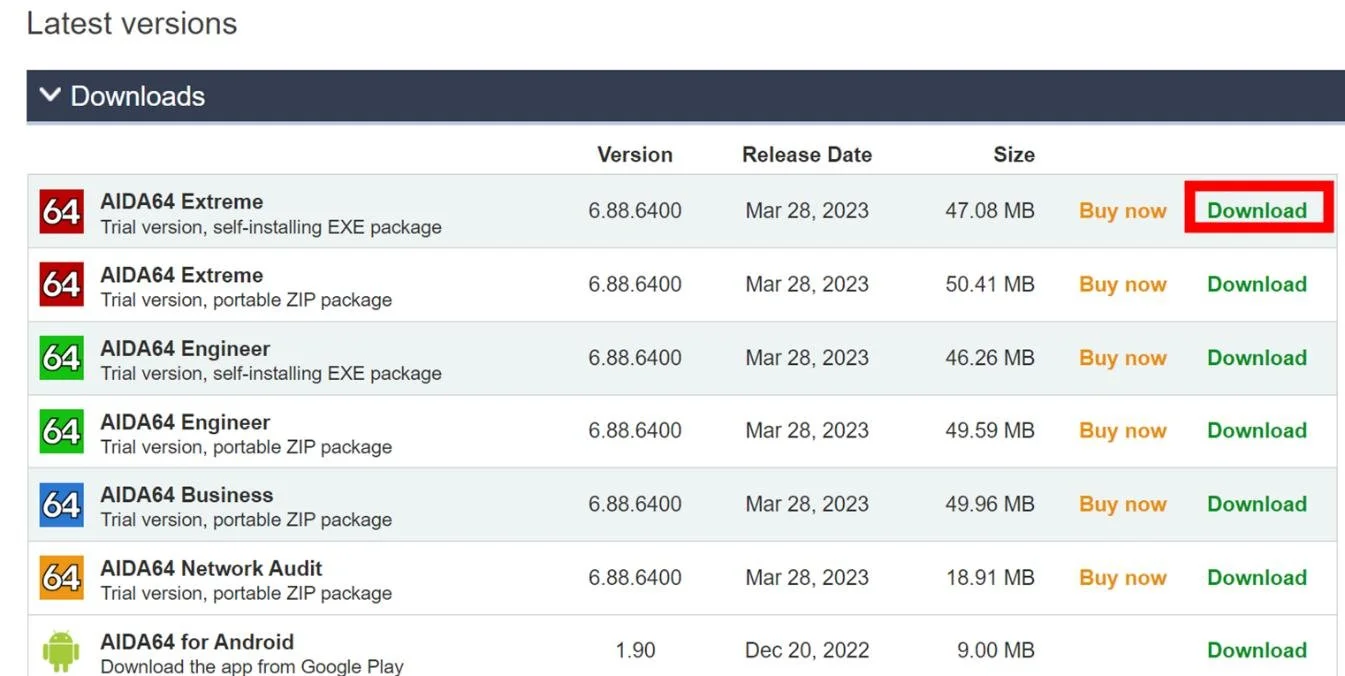Download AIDA64 Extreme self-installing EXE package
This screenshot has height=676, width=1345.
1257,211
